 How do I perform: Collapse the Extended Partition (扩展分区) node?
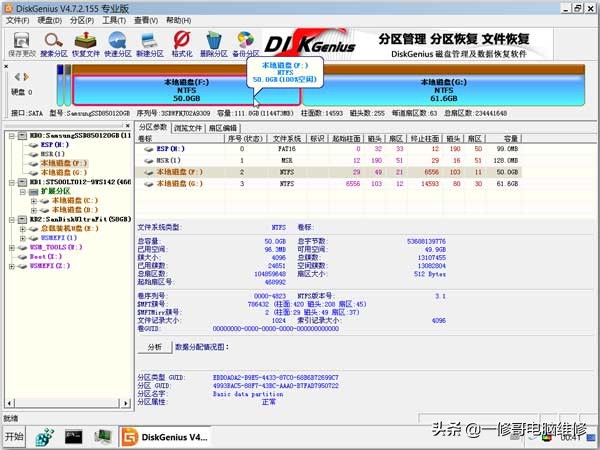tap(23, 191)
